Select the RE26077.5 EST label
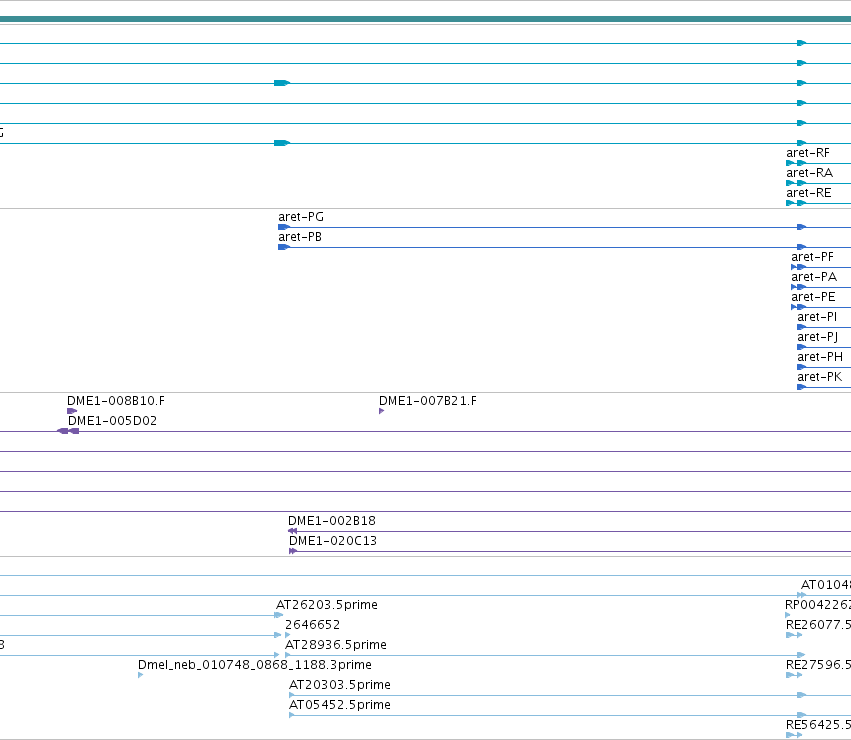851x740 pixels. tap(818, 625)
